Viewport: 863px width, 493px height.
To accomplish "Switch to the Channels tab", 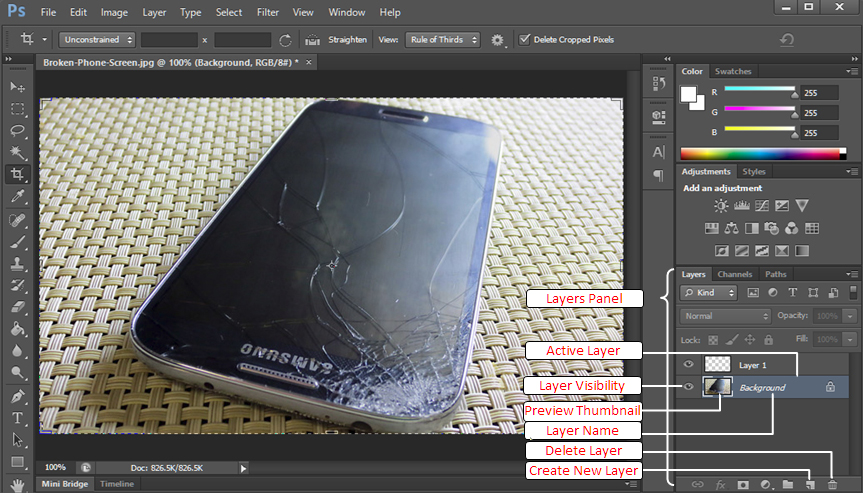I will 735,274.
